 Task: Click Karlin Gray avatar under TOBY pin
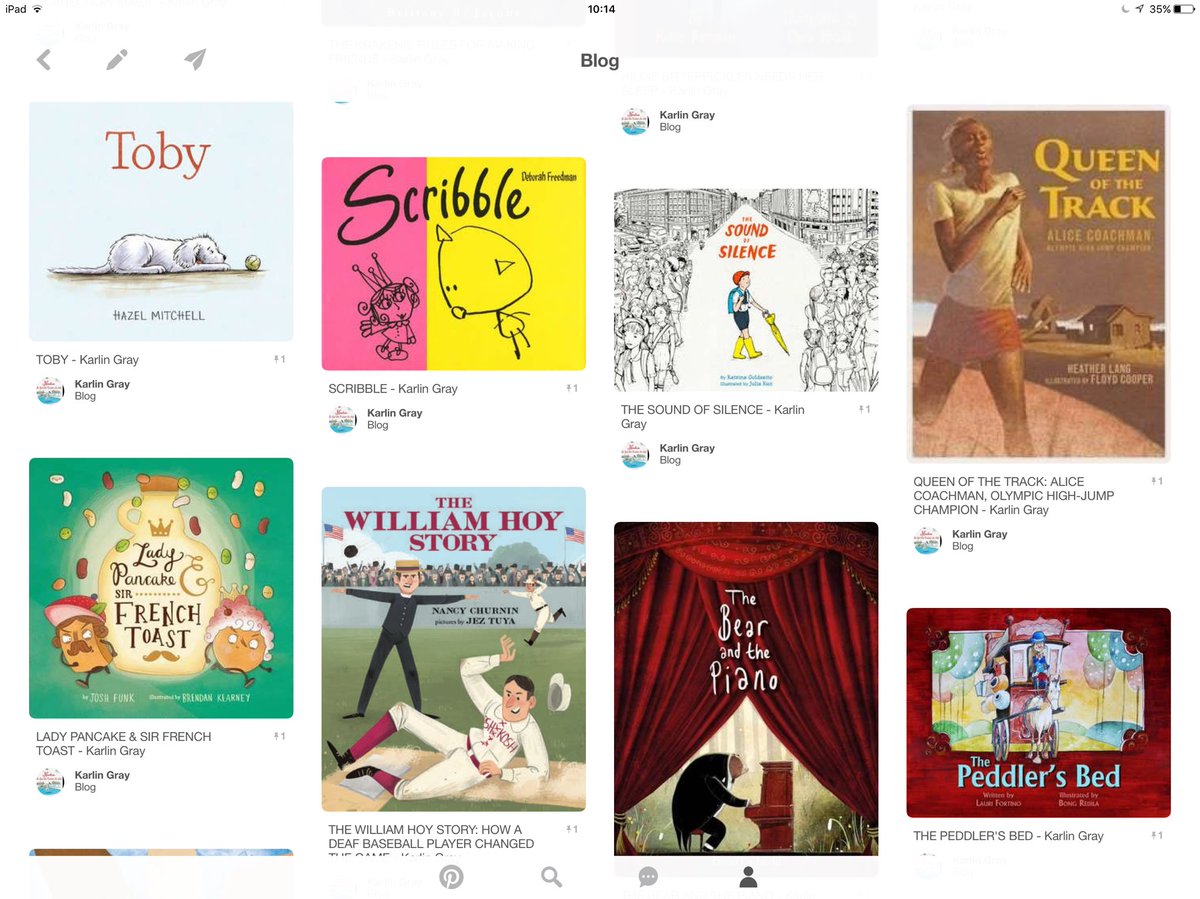click(x=50, y=391)
